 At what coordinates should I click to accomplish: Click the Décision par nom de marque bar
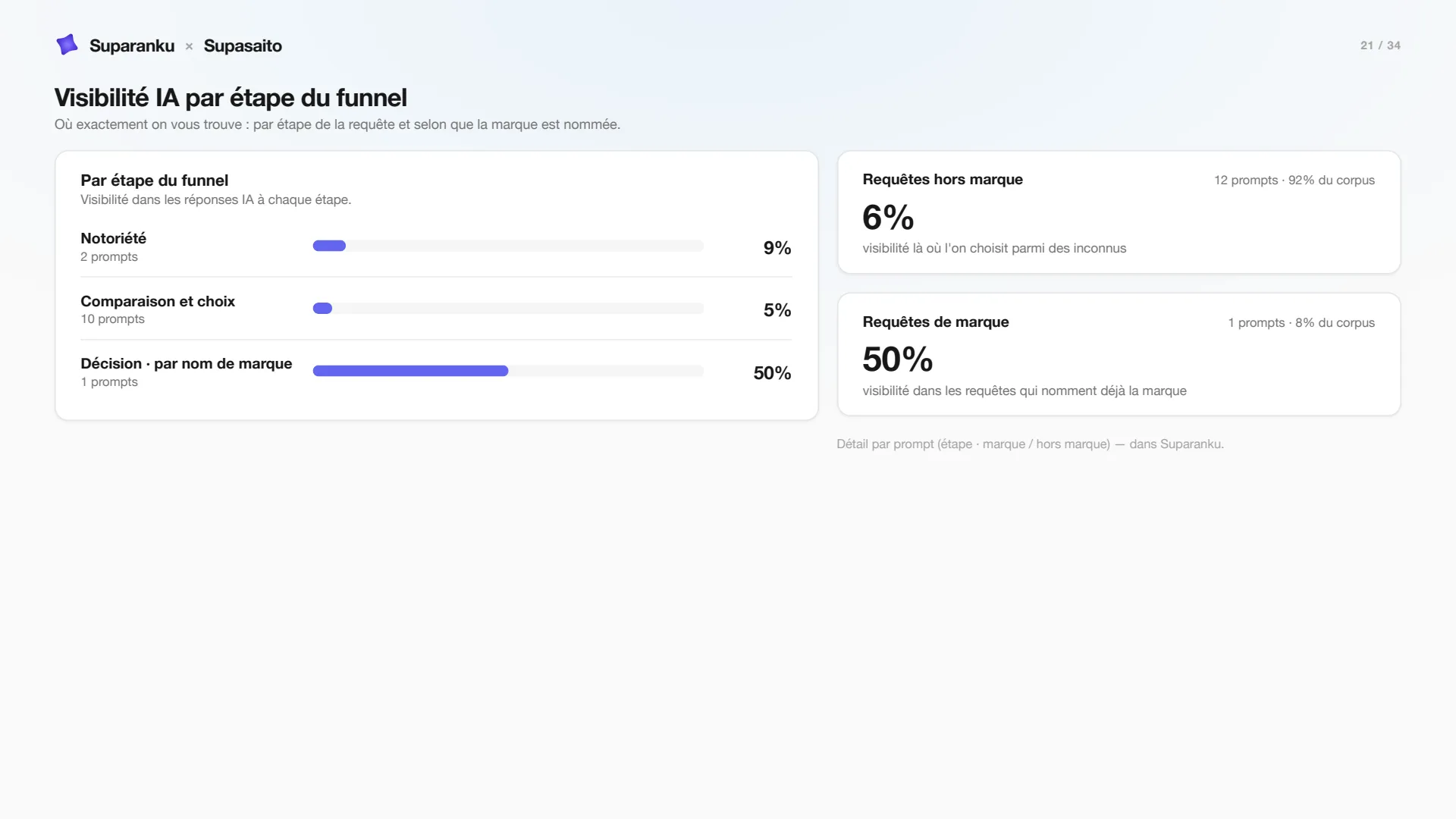[x=508, y=371]
